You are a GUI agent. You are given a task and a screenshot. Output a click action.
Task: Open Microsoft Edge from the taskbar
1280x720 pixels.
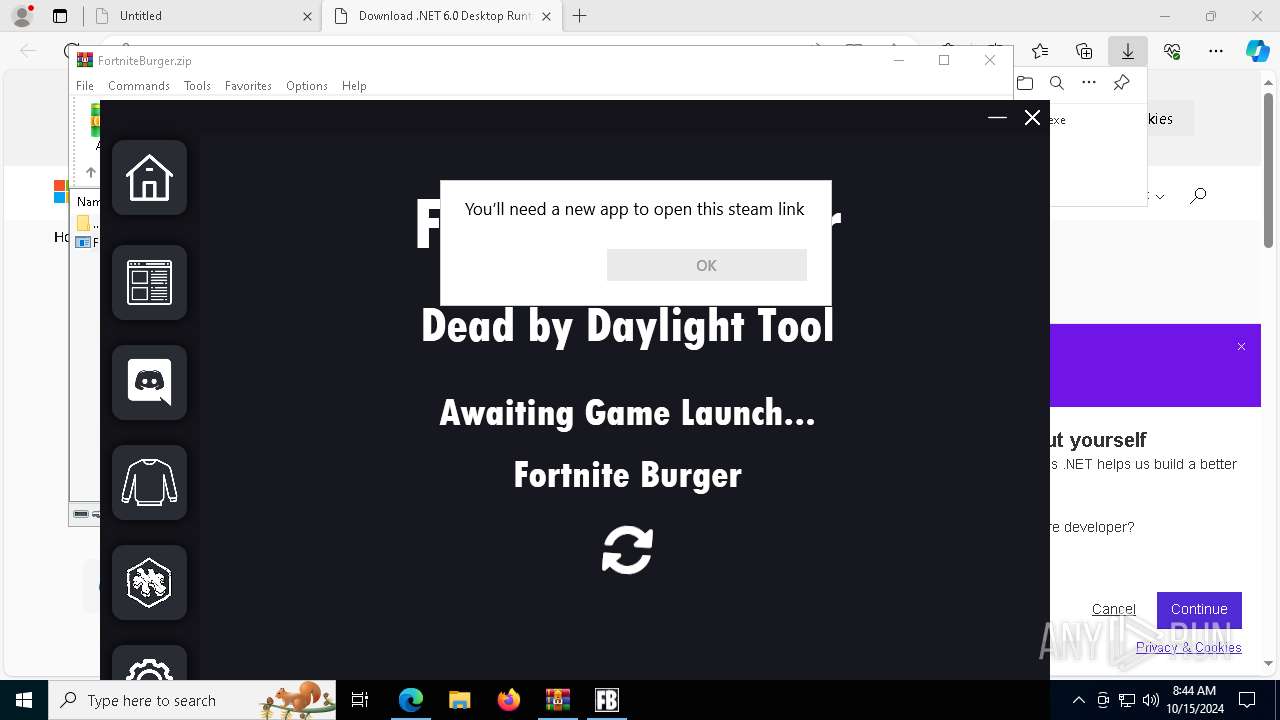coord(411,700)
